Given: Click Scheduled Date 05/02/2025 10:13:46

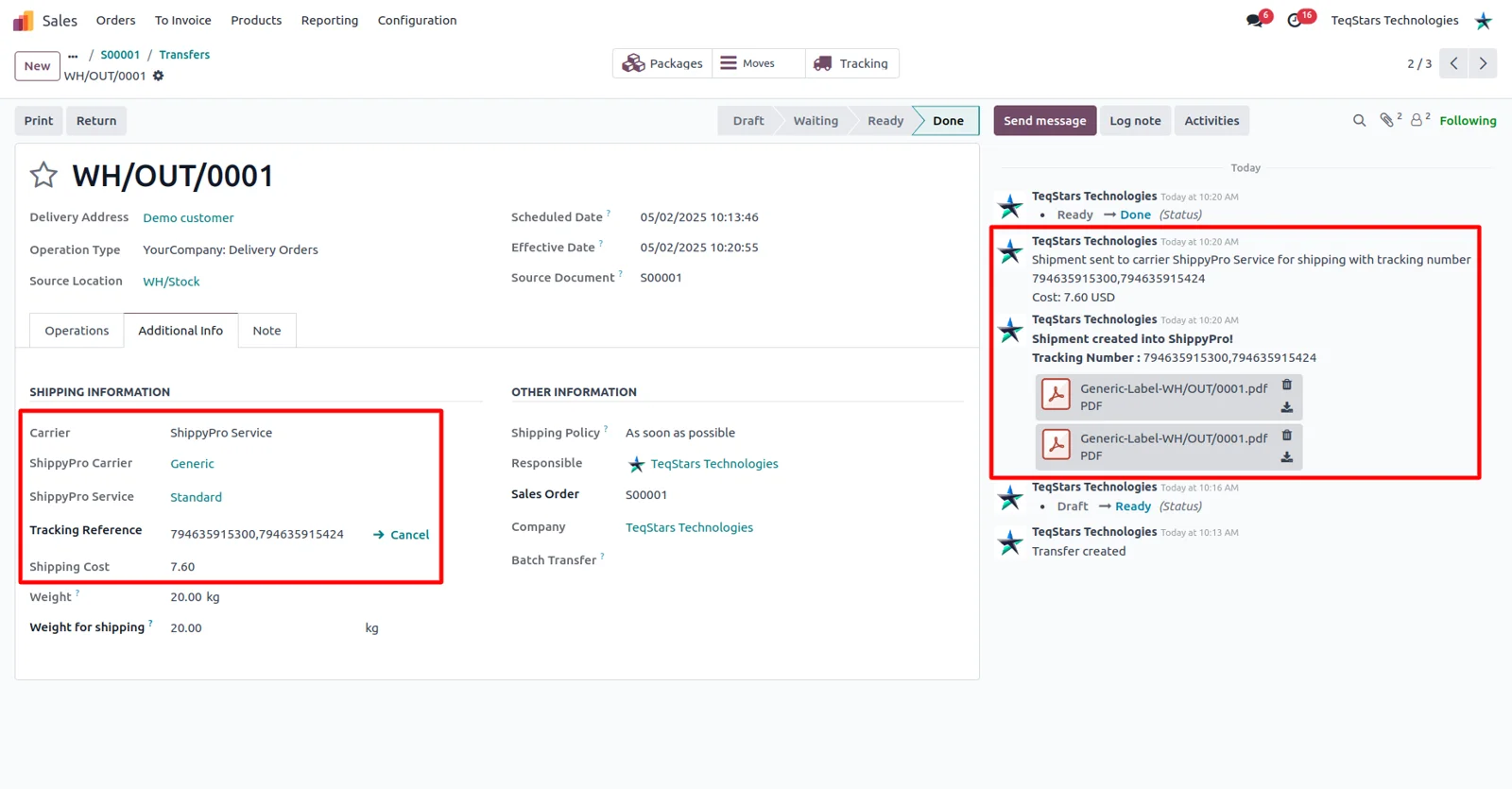Looking at the screenshot, I should point(699,217).
